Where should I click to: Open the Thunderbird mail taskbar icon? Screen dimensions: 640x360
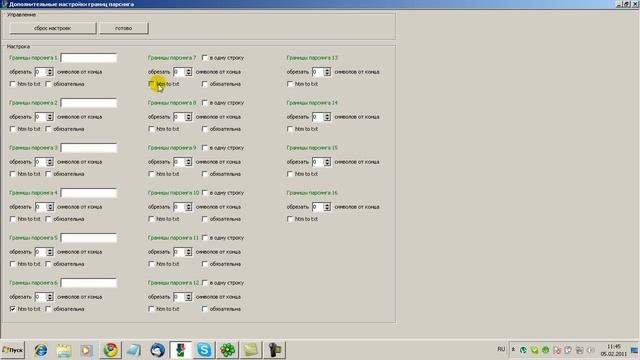click(x=157, y=350)
